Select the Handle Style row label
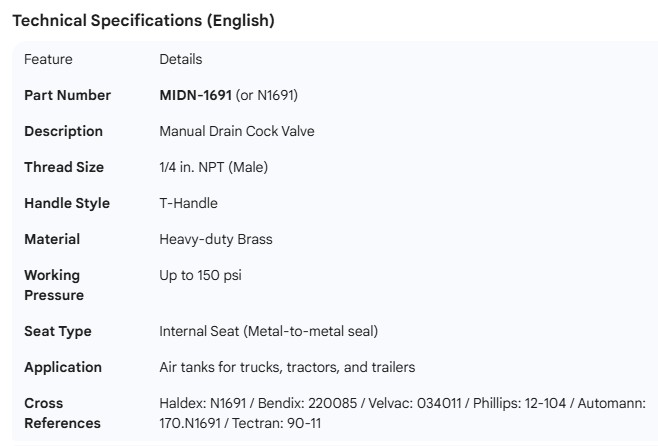The height and width of the screenshot is (446, 658). [x=67, y=203]
